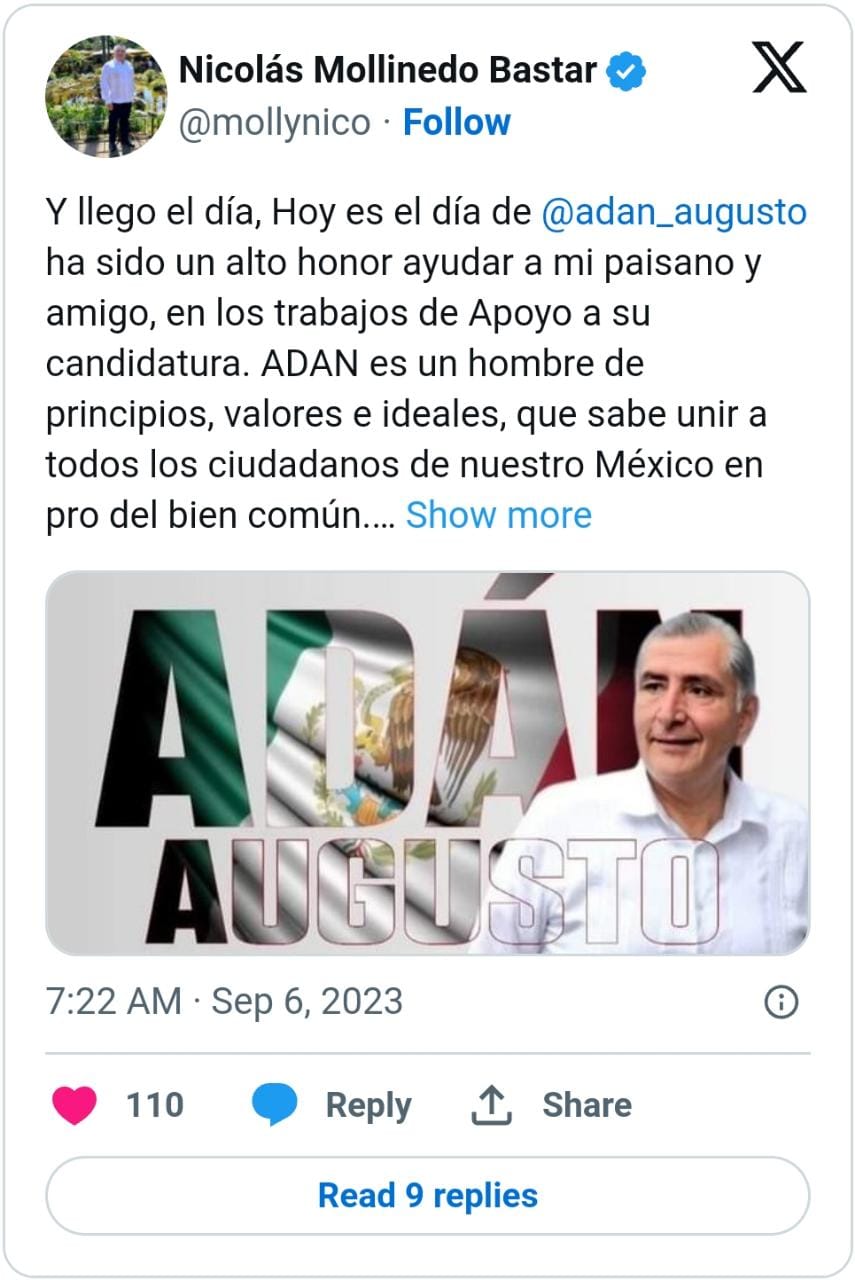
Task: Open the tweet info circle icon
Action: tap(781, 1002)
